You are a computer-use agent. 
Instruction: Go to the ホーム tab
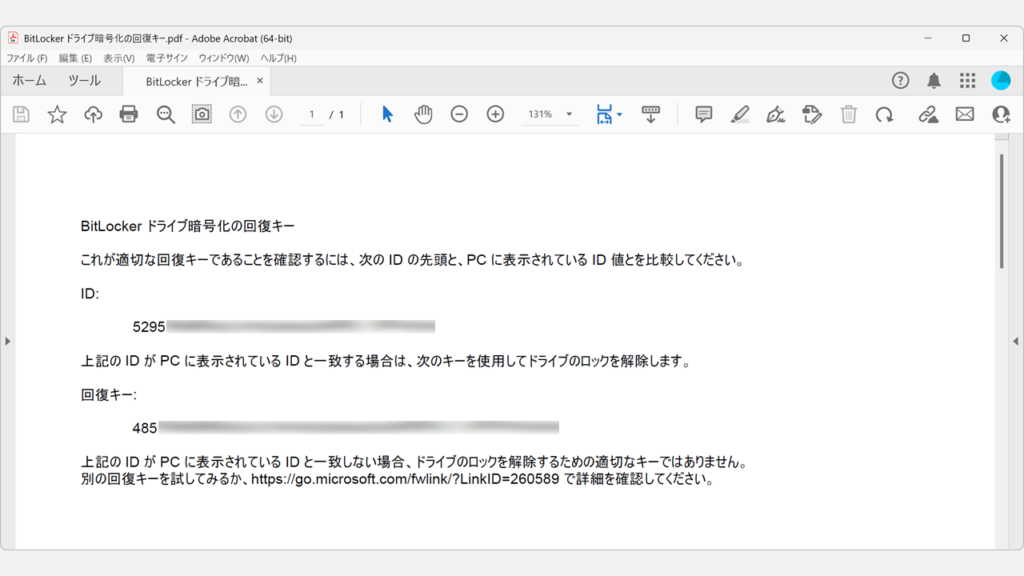[29, 80]
